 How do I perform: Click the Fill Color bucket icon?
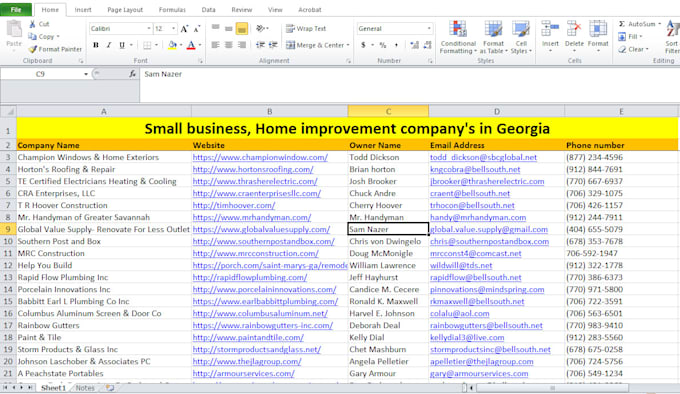click(x=173, y=45)
